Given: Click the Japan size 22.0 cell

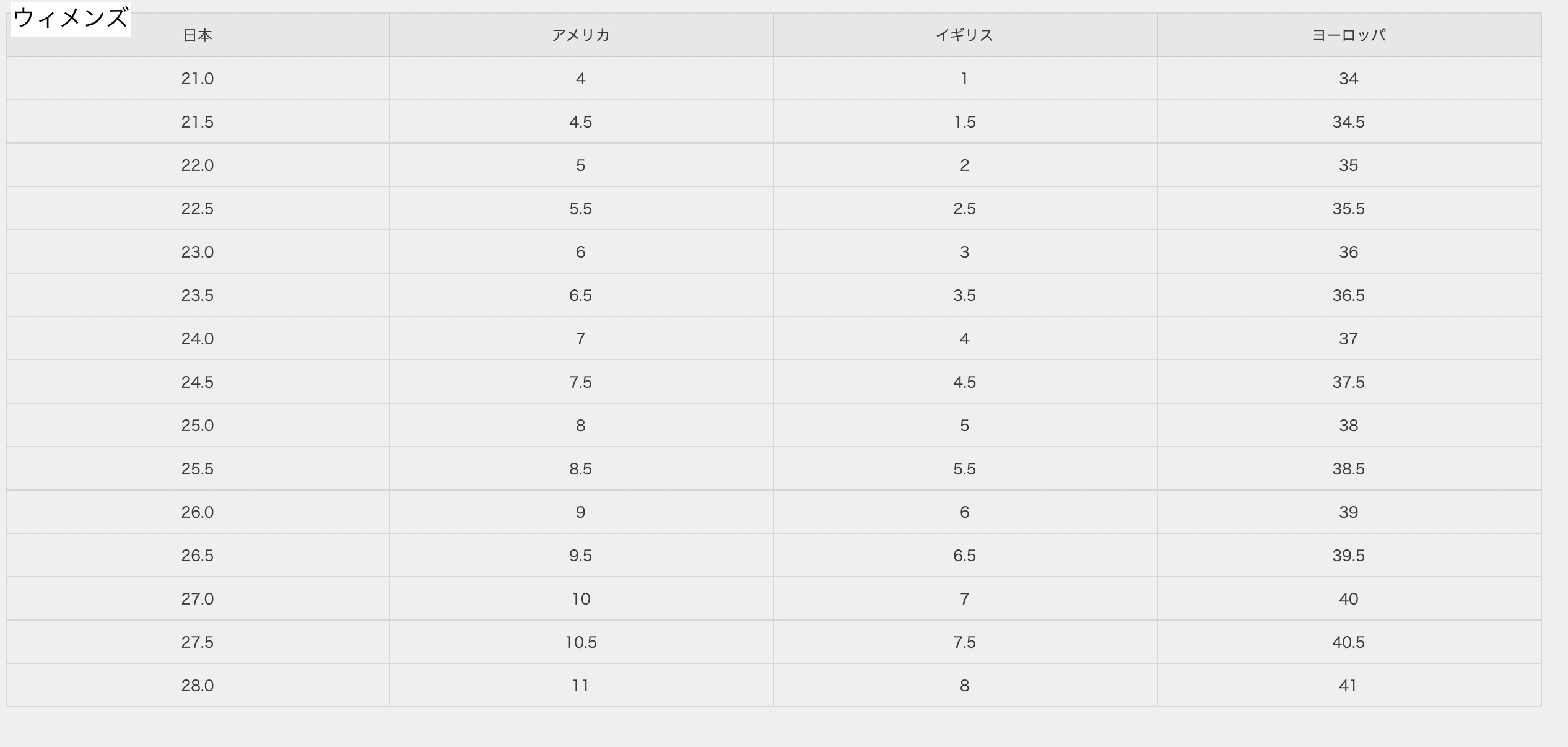Looking at the screenshot, I should [198, 165].
